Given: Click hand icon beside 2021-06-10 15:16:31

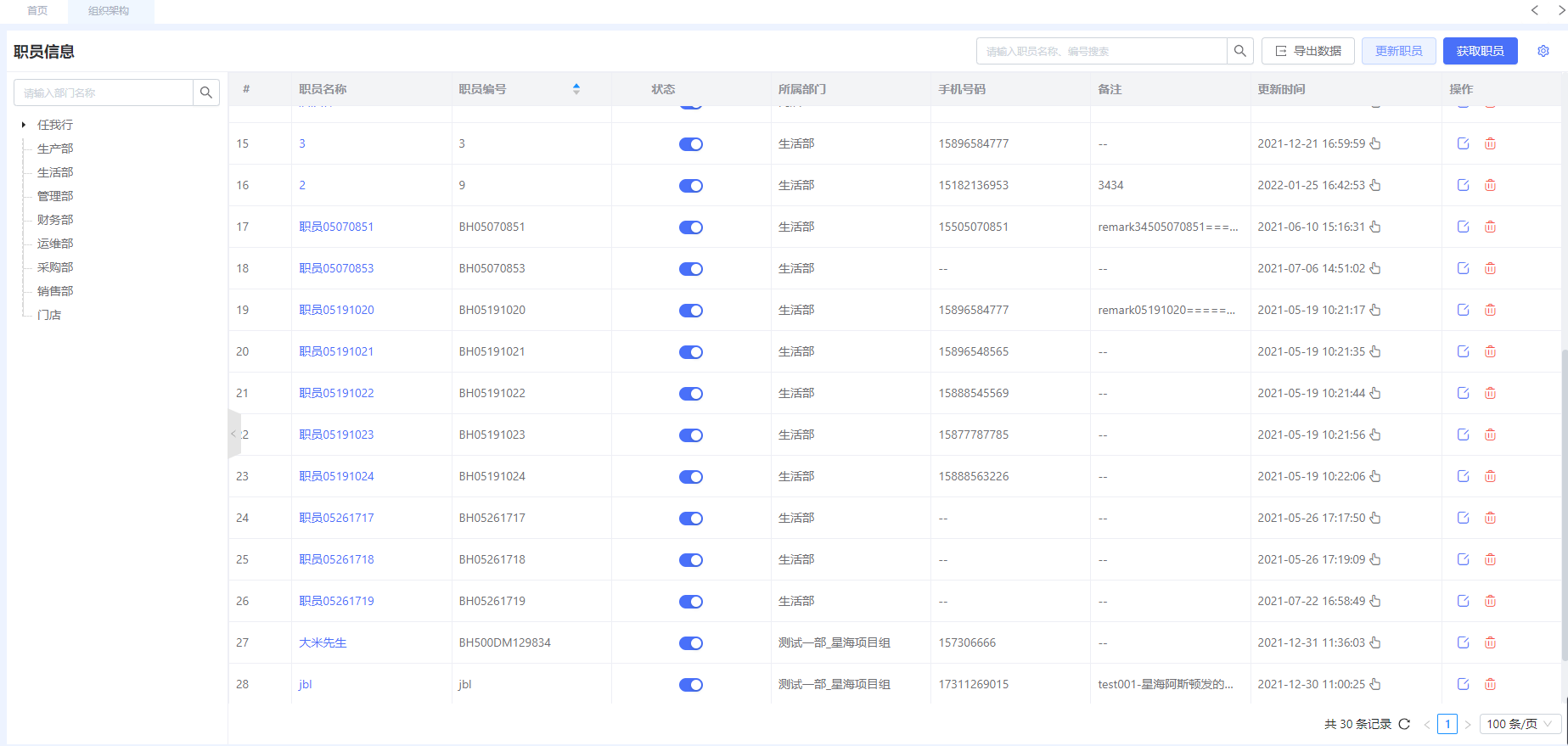Looking at the screenshot, I should click(x=1375, y=227).
